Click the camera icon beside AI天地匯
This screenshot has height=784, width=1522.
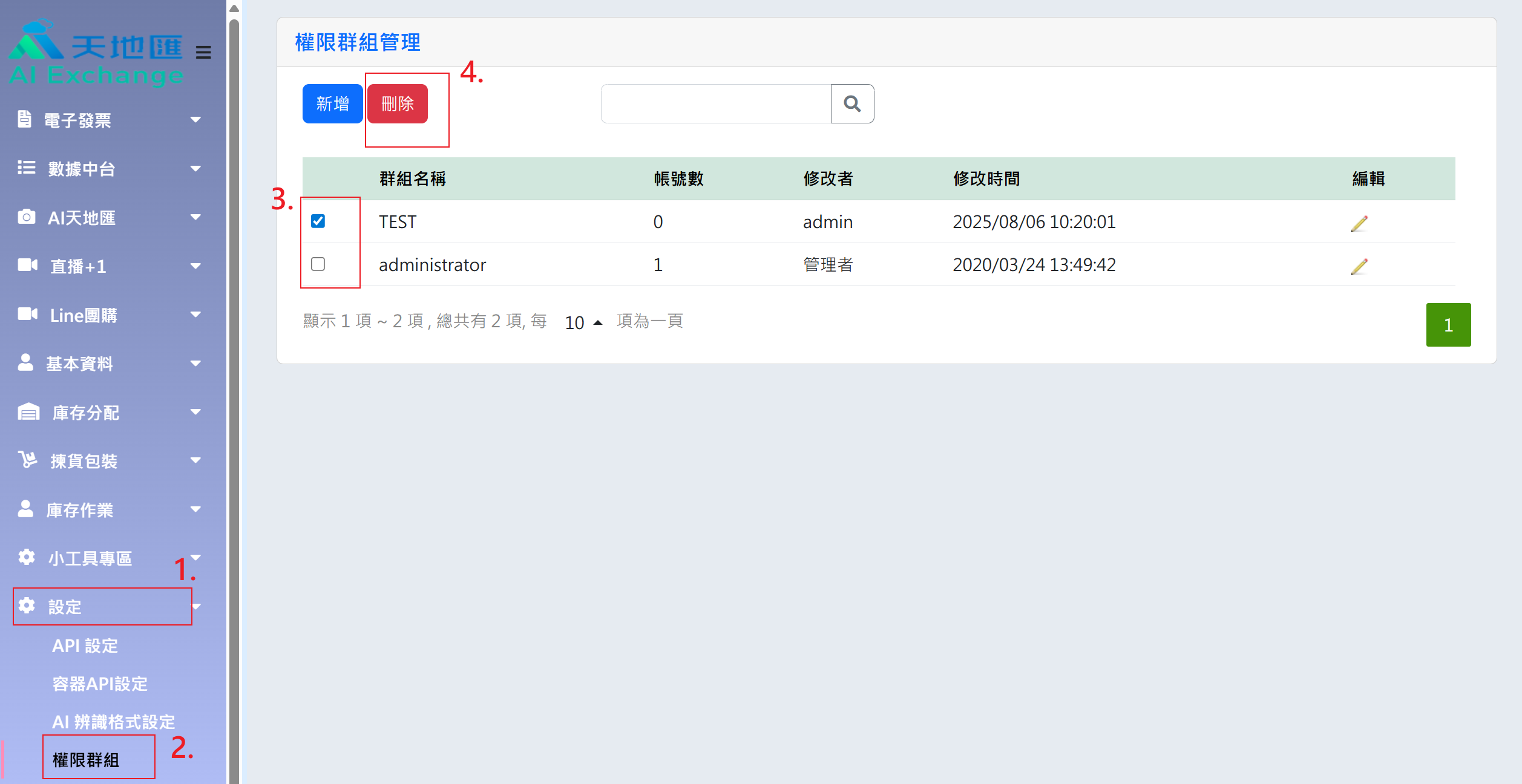pos(26,217)
